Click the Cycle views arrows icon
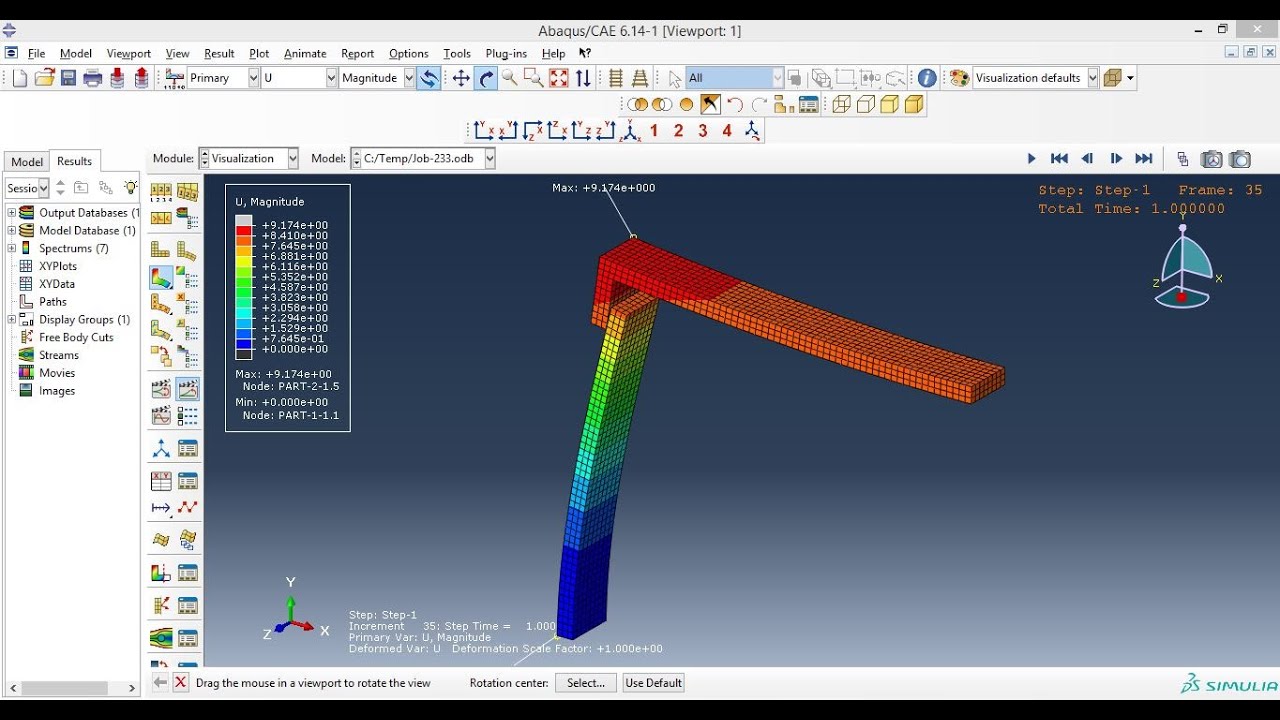The width and height of the screenshot is (1280, 720). pos(583,78)
